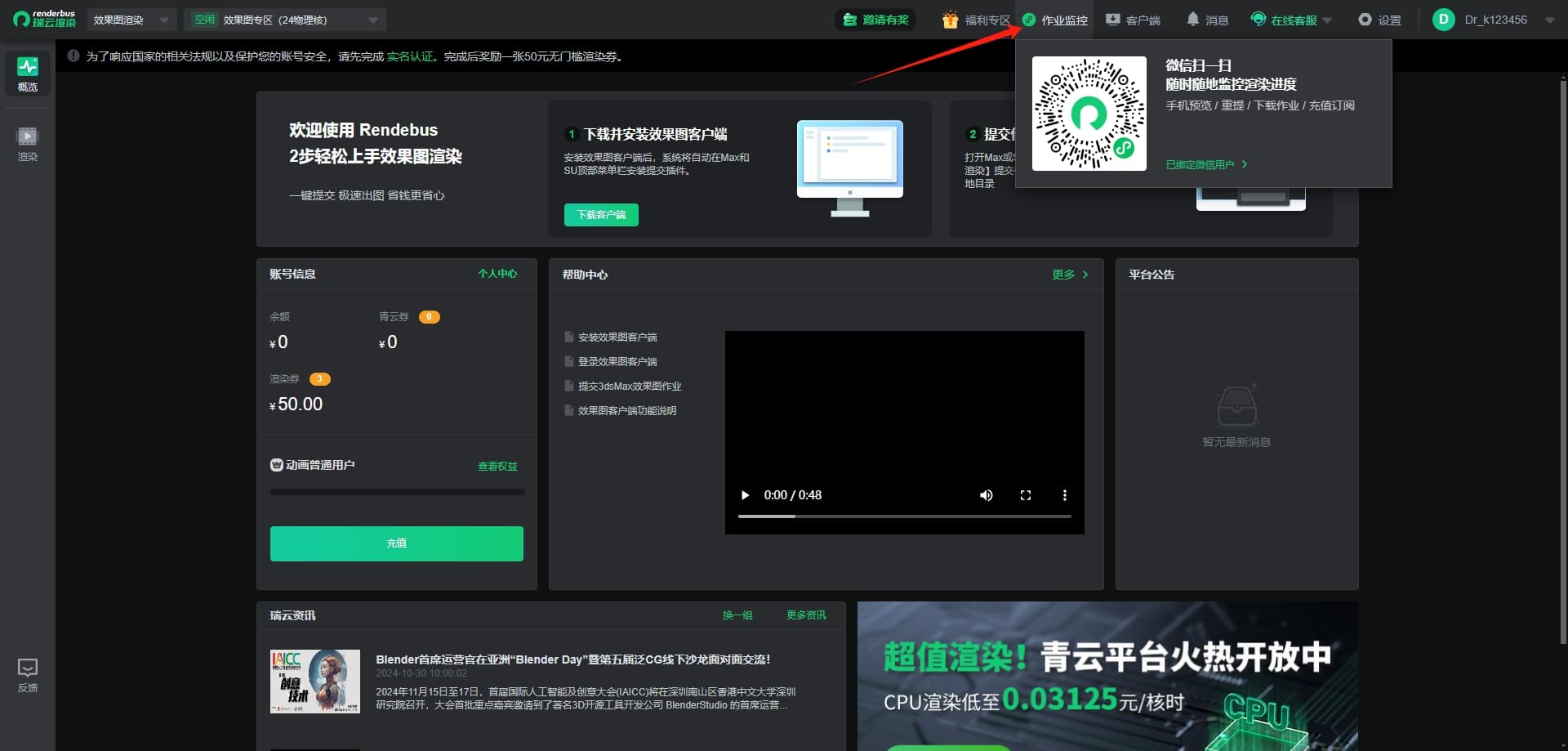Screen dimensions: 1568x751
Task: Click the 超值渲染 青云平台 banner
Action: (1107, 677)
